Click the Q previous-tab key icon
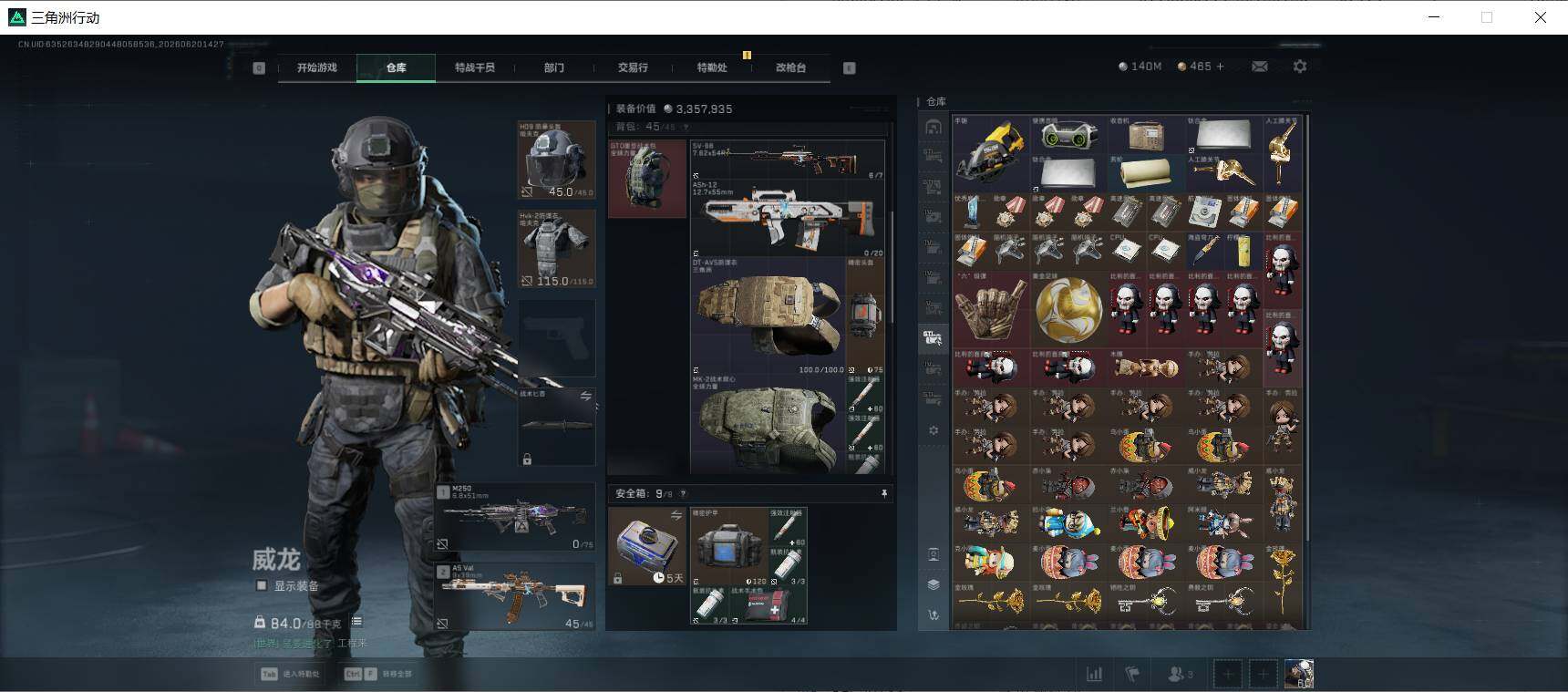The width and height of the screenshot is (1568, 692). click(259, 67)
